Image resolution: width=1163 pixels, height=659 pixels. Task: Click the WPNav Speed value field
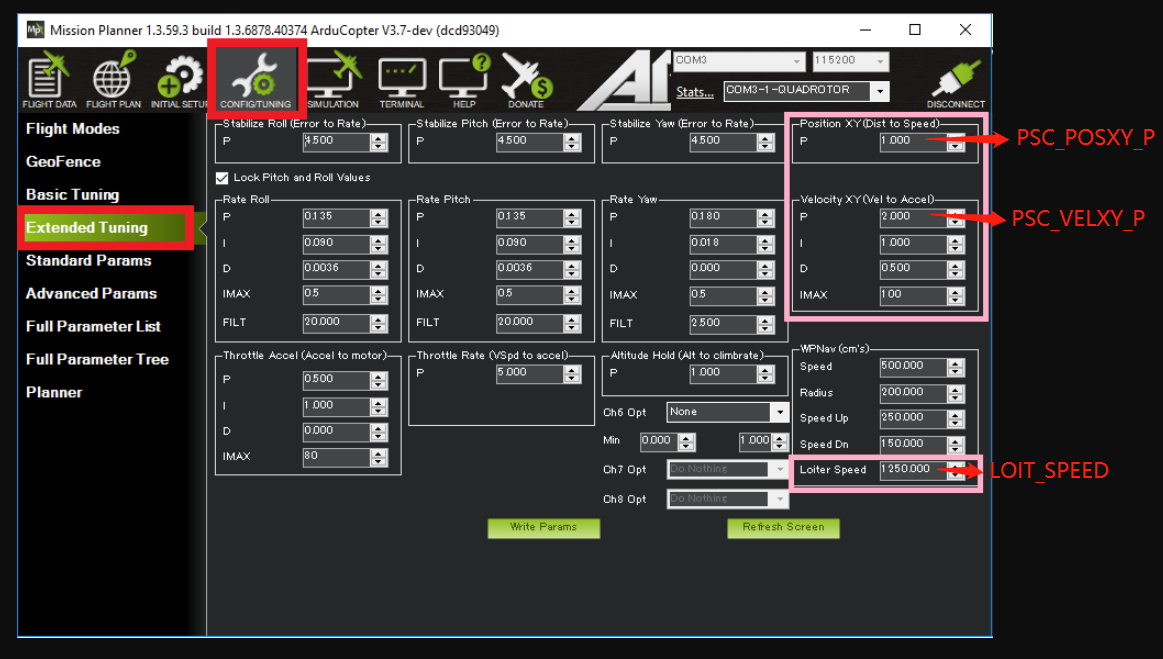(x=913, y=367)
